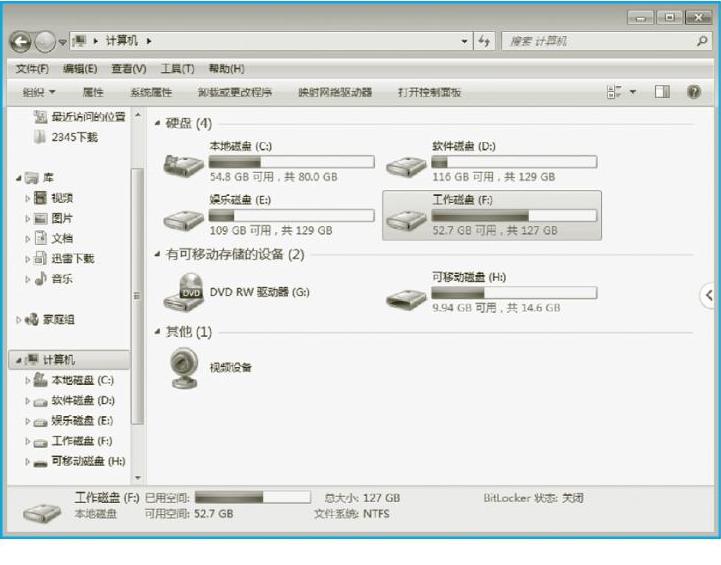Image resolution: width=721 pixels, height=565 pixels.
Task: Select the 软件磁盘 (D:) drive icon
Action: coord(406,166)
